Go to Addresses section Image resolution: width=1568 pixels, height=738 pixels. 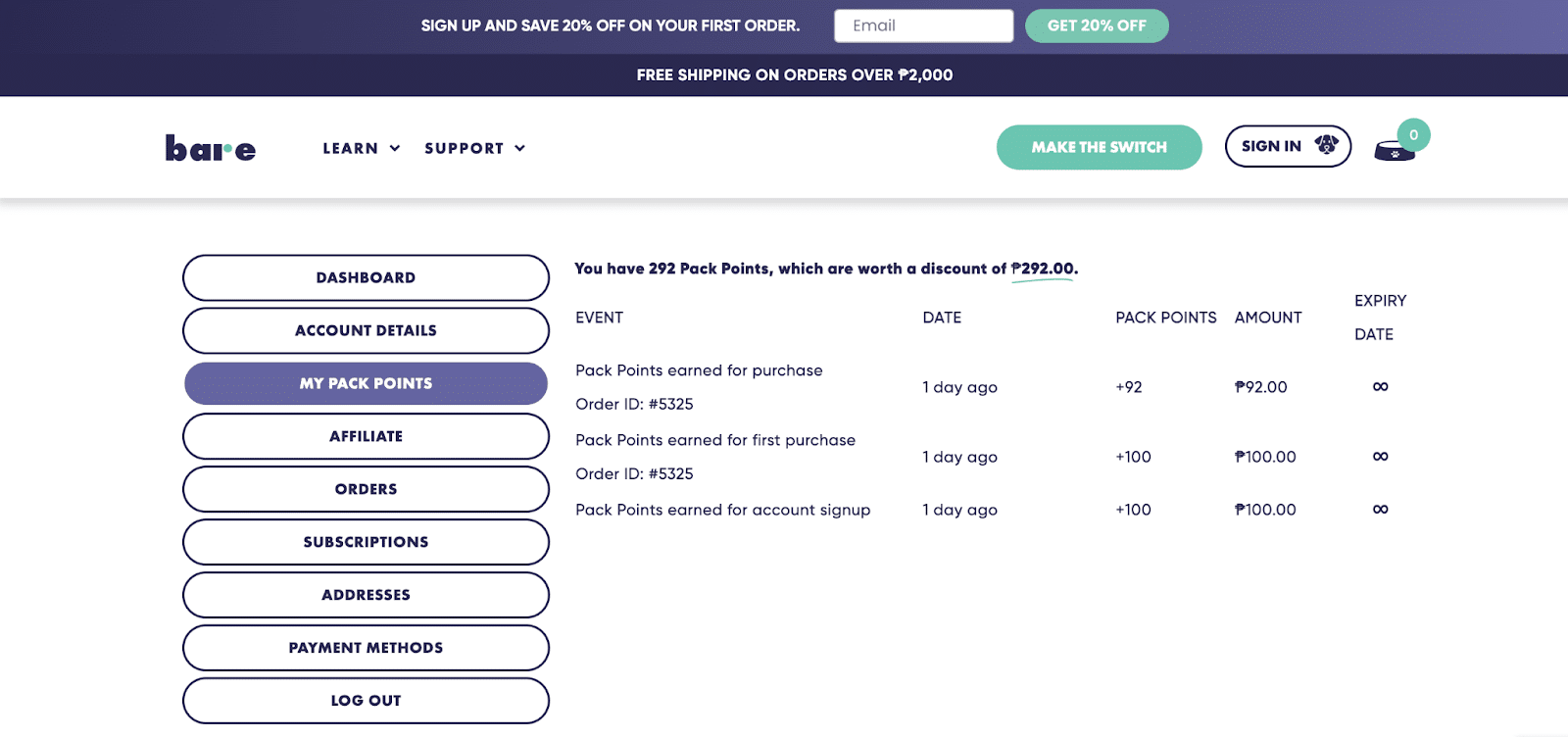tap(366, 595)
